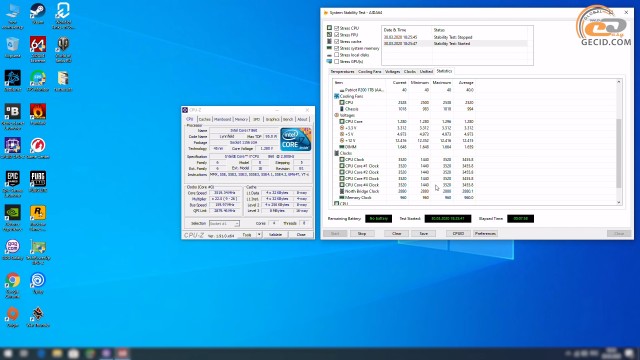Click the statistics list vertical scrollbar thumb
640x360 pixels.
(619, 153)
